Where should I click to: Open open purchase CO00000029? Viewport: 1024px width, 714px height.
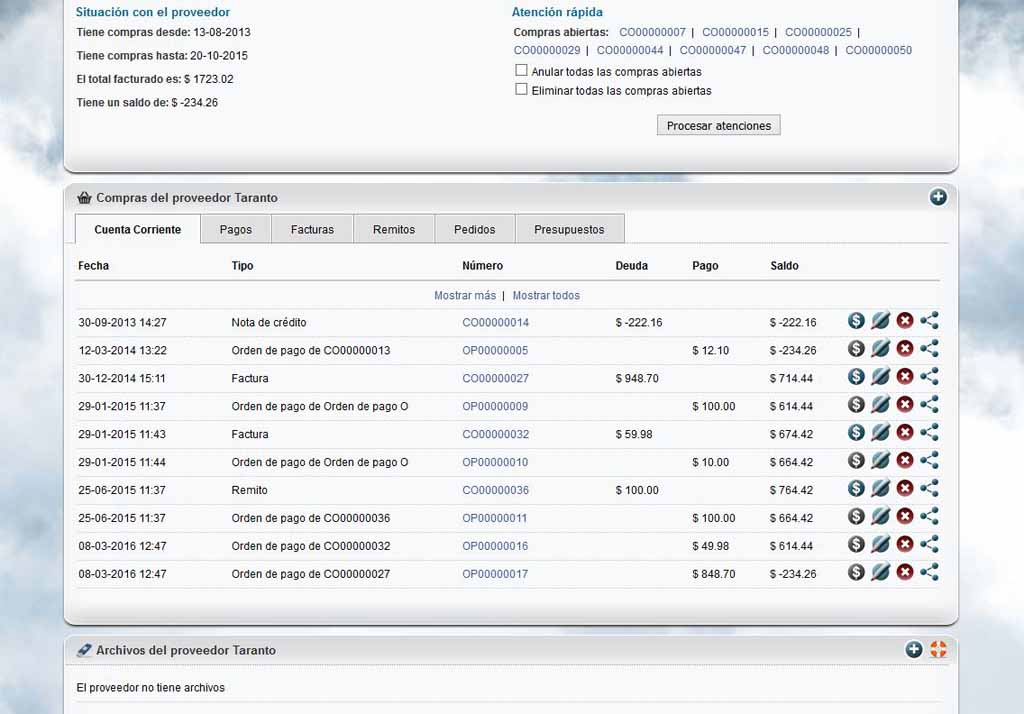[547, 50]
